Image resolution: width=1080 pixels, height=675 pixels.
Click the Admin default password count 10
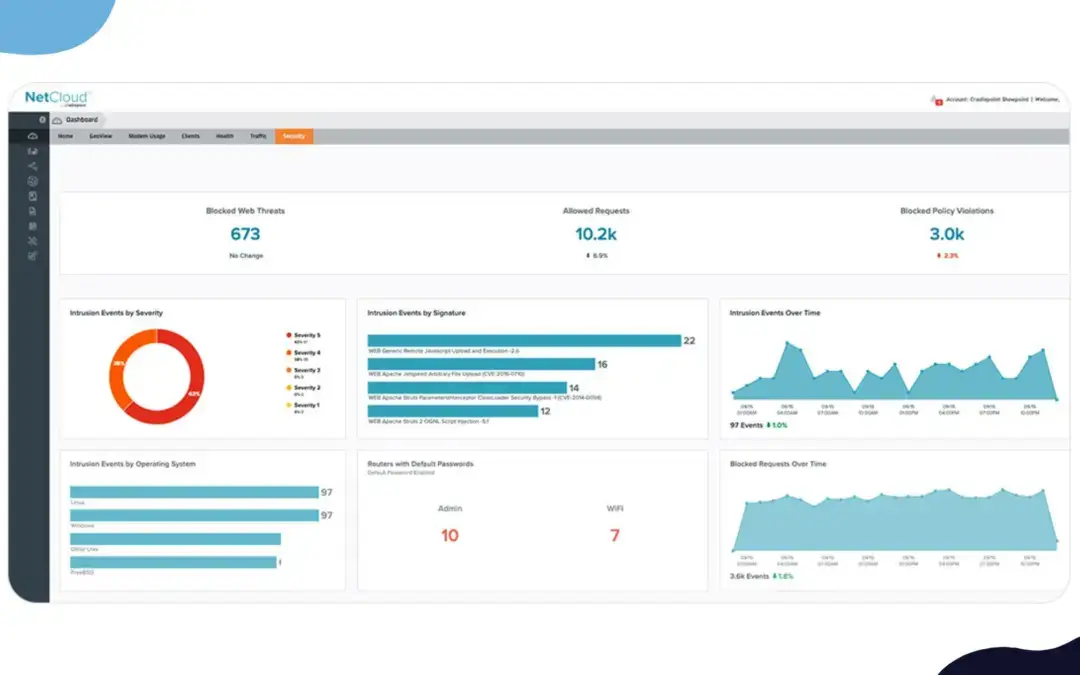coord(450,535)
